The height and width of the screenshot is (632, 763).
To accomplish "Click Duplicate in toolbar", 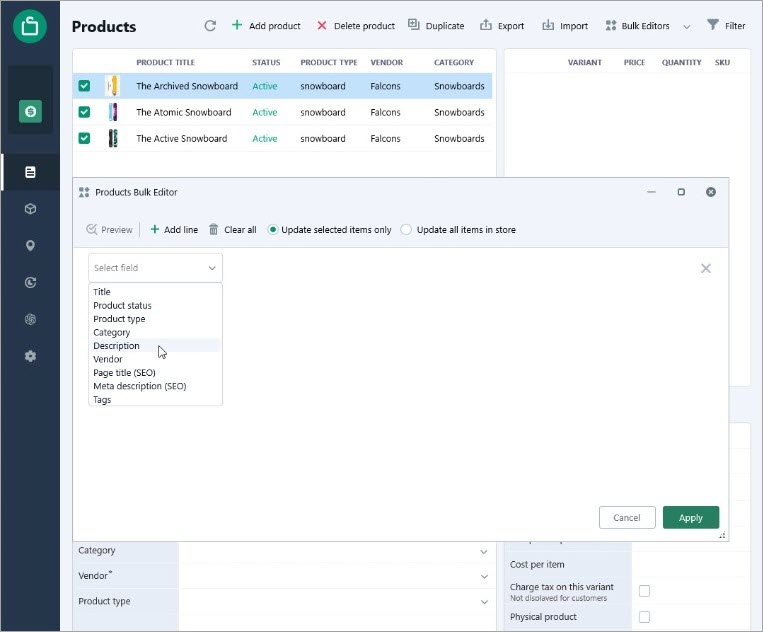I will (x=436, y=26).
